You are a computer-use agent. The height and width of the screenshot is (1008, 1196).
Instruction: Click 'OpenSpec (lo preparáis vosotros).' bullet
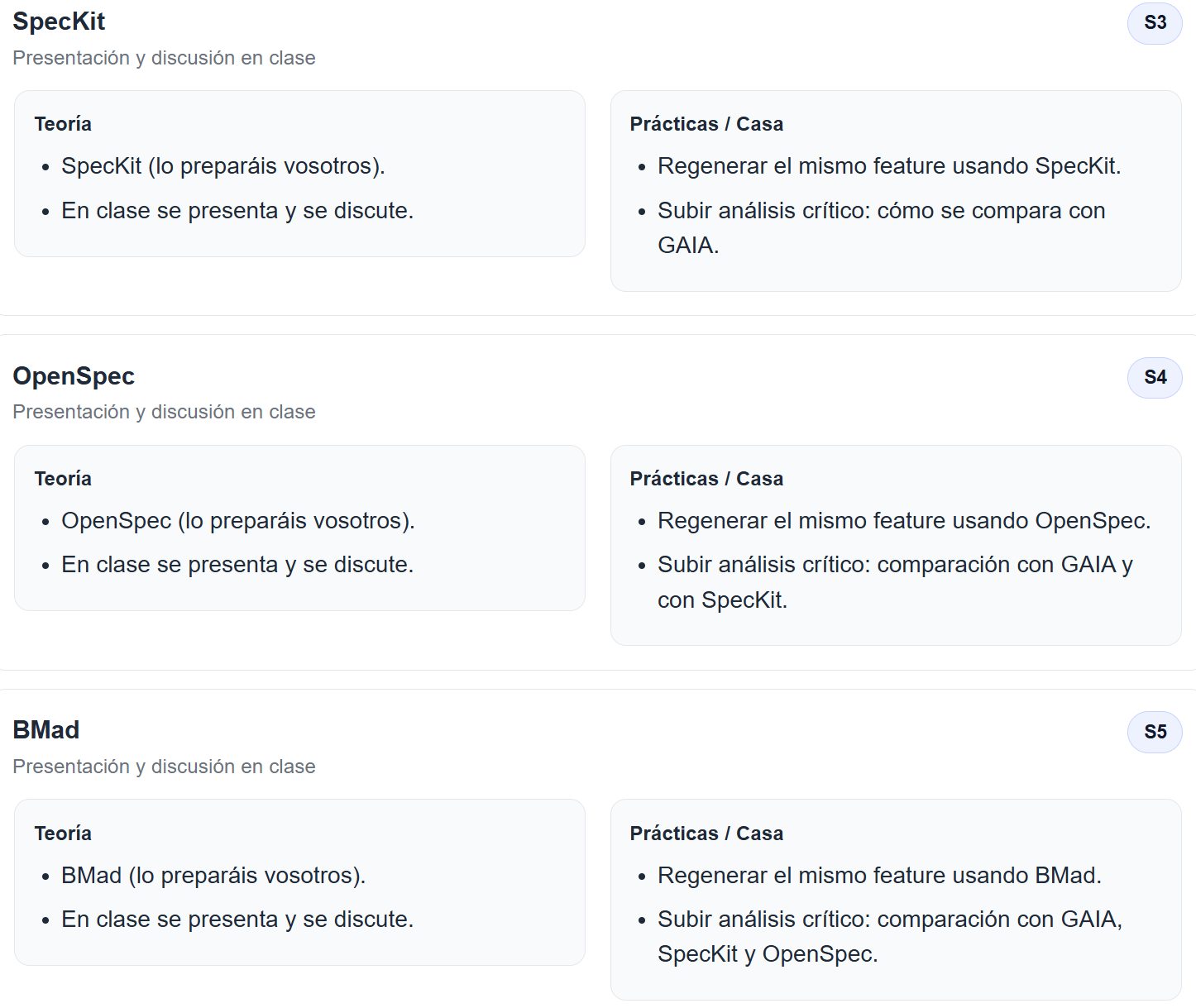tap(238, 521)
